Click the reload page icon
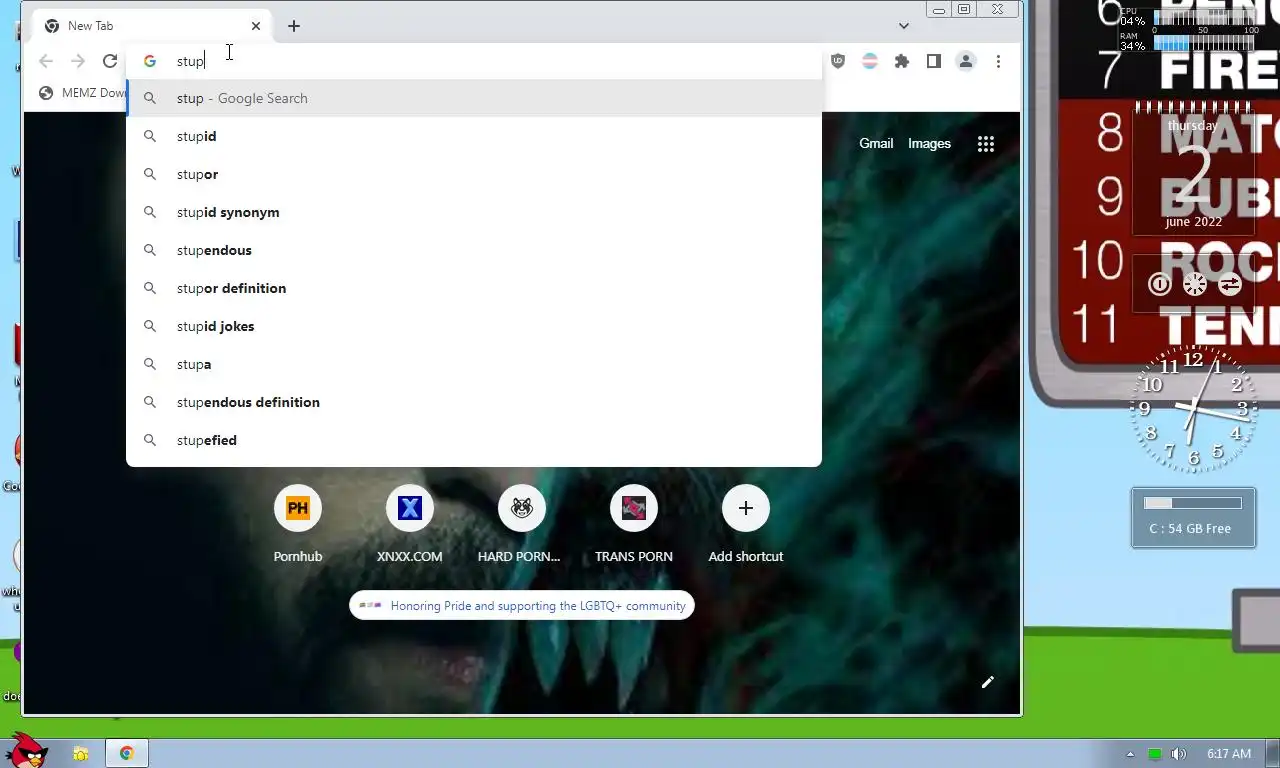The height and width of the screenshot is (768, 1280). [x=110, y=61]
